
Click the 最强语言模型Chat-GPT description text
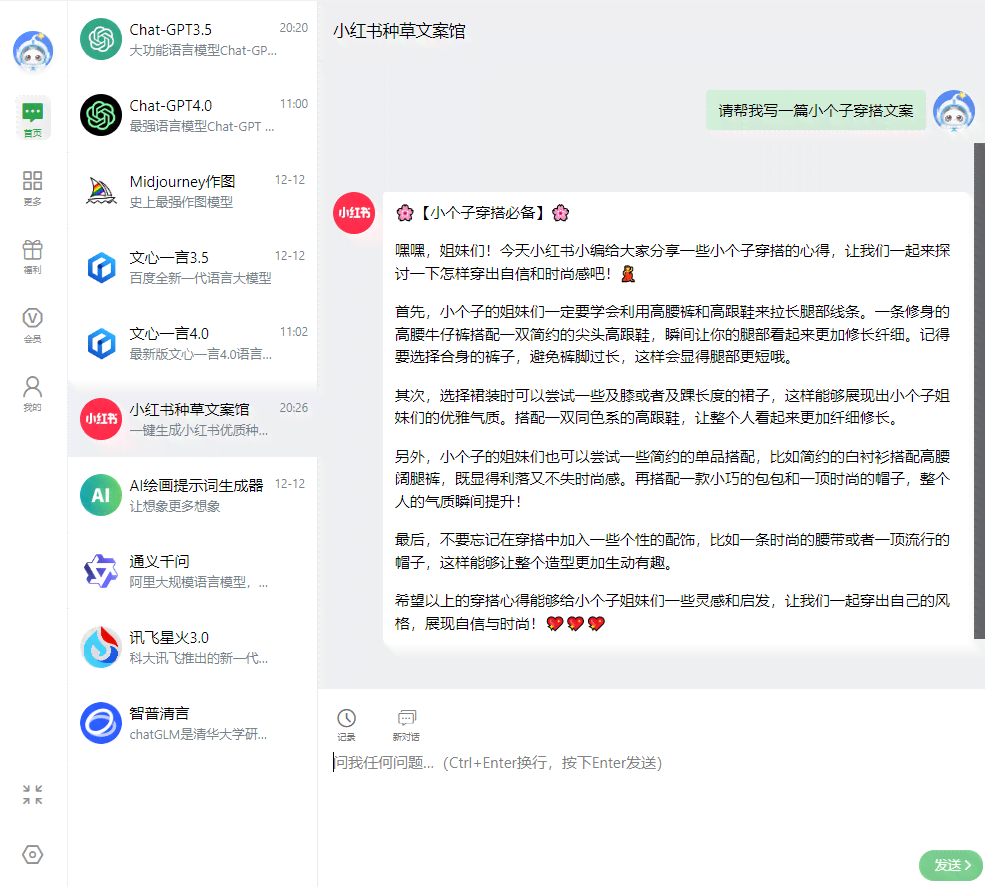point(202,126)
